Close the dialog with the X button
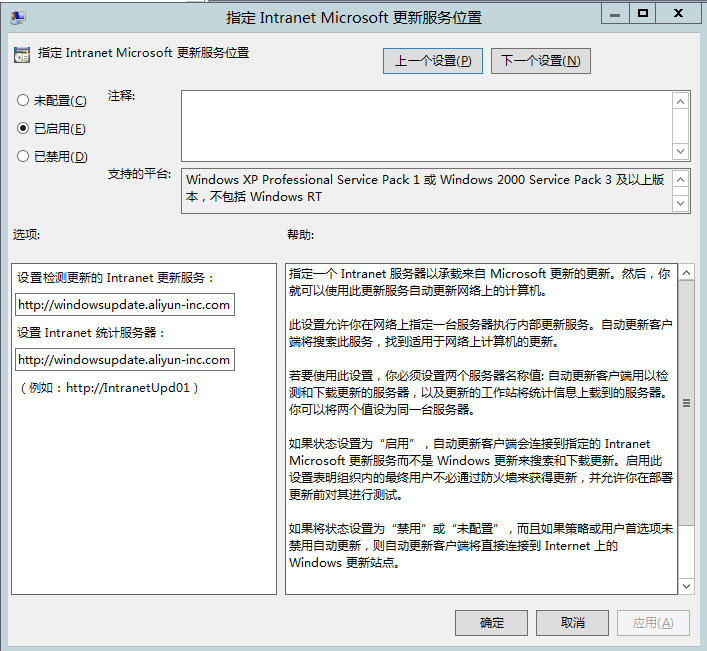The width and height of the screenshot is (707, 651). [x=678, y=12]
